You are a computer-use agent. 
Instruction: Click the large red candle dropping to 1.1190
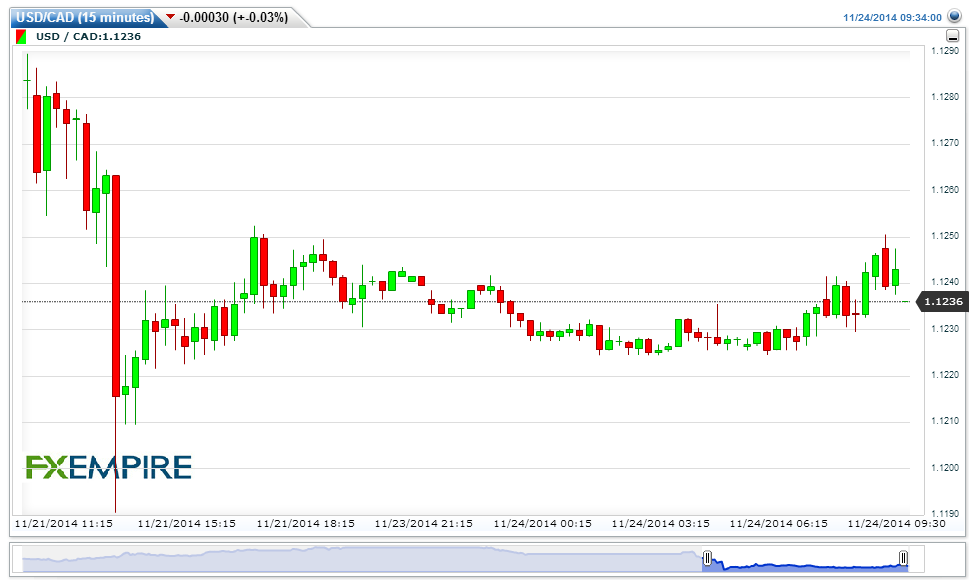[116, 286]
